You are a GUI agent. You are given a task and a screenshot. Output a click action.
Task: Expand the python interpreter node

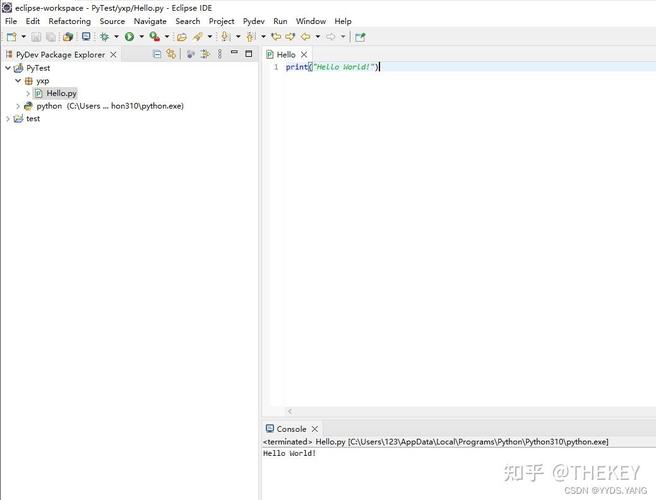click(x=17, y=106)
